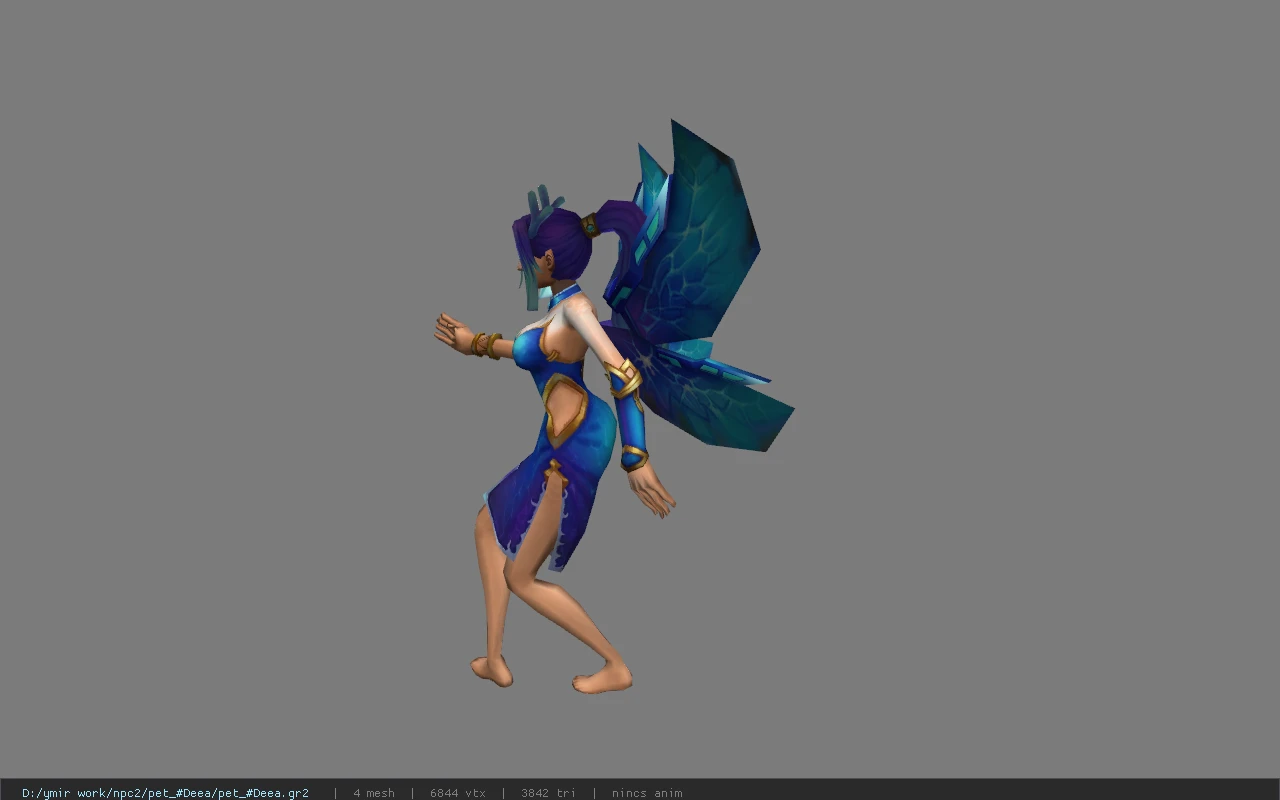Click the '4 mesh' status bar entry
Image resolution: width=1280 pixels, height=800 pixels.
[x=373, y=793]
